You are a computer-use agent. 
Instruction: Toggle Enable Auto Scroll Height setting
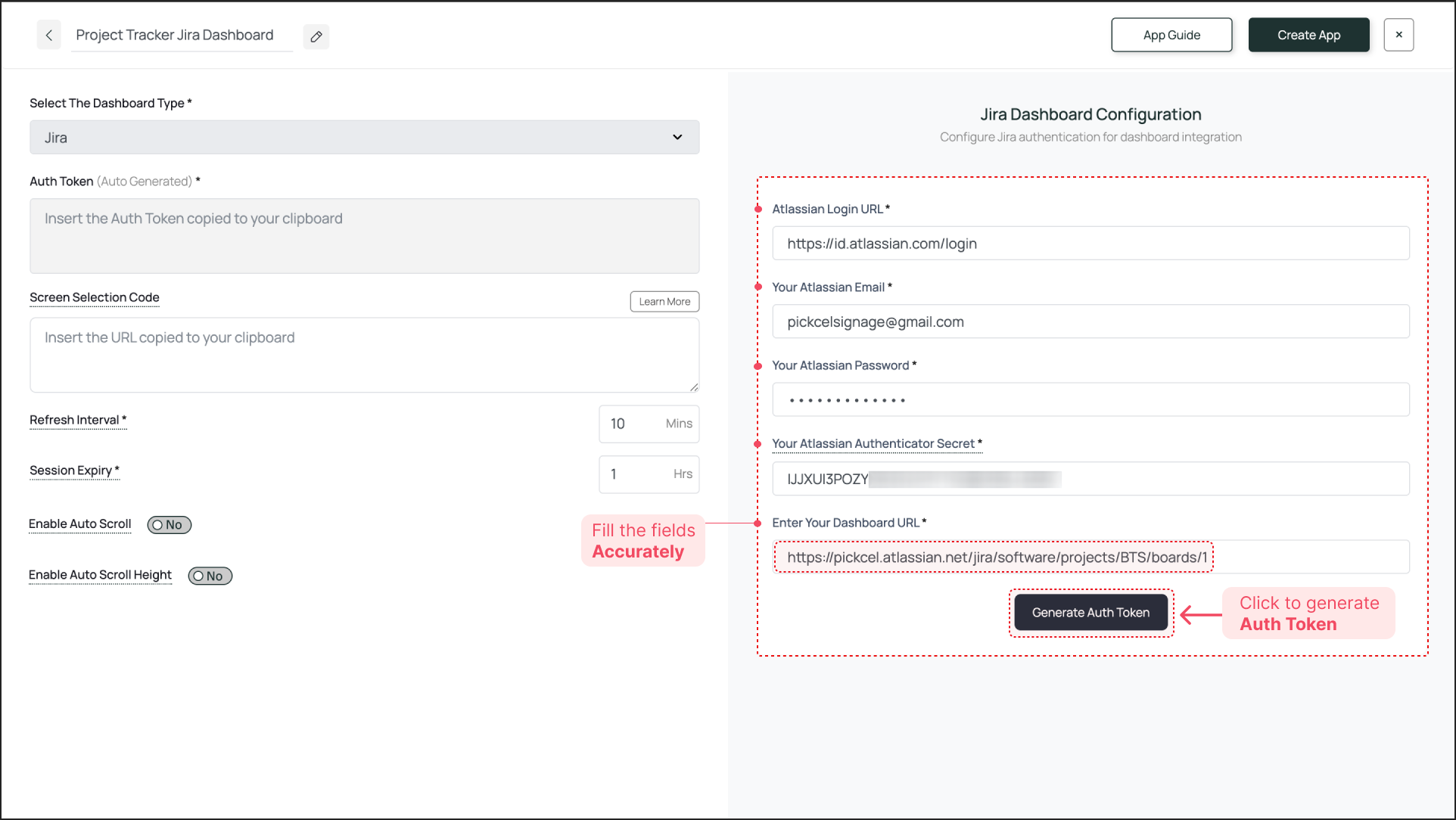[x=210, y=576]
